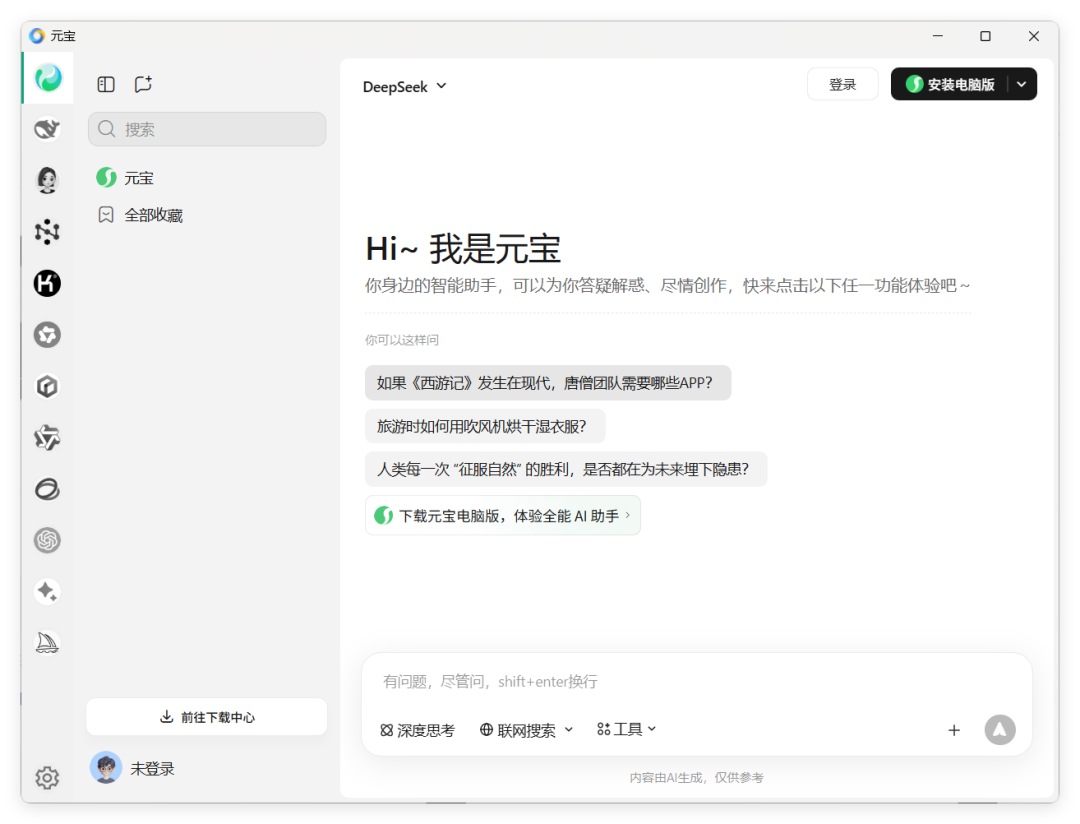Click 未登录 not-logged-in label
Screen dimensions: 1080x824
coord(152,768)
